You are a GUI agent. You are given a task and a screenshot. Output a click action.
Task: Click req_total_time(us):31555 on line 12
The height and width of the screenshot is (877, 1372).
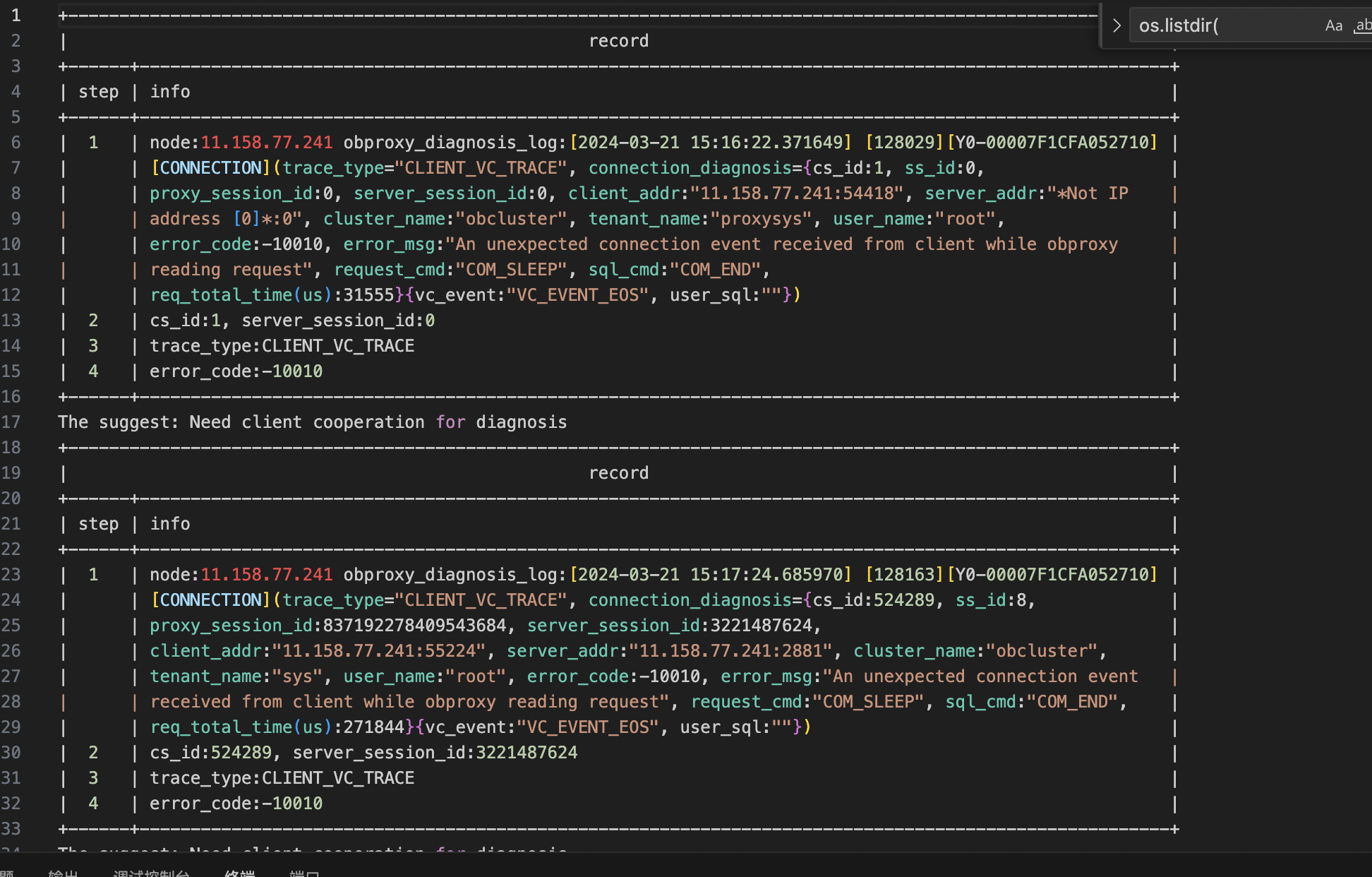click(272, 295)
